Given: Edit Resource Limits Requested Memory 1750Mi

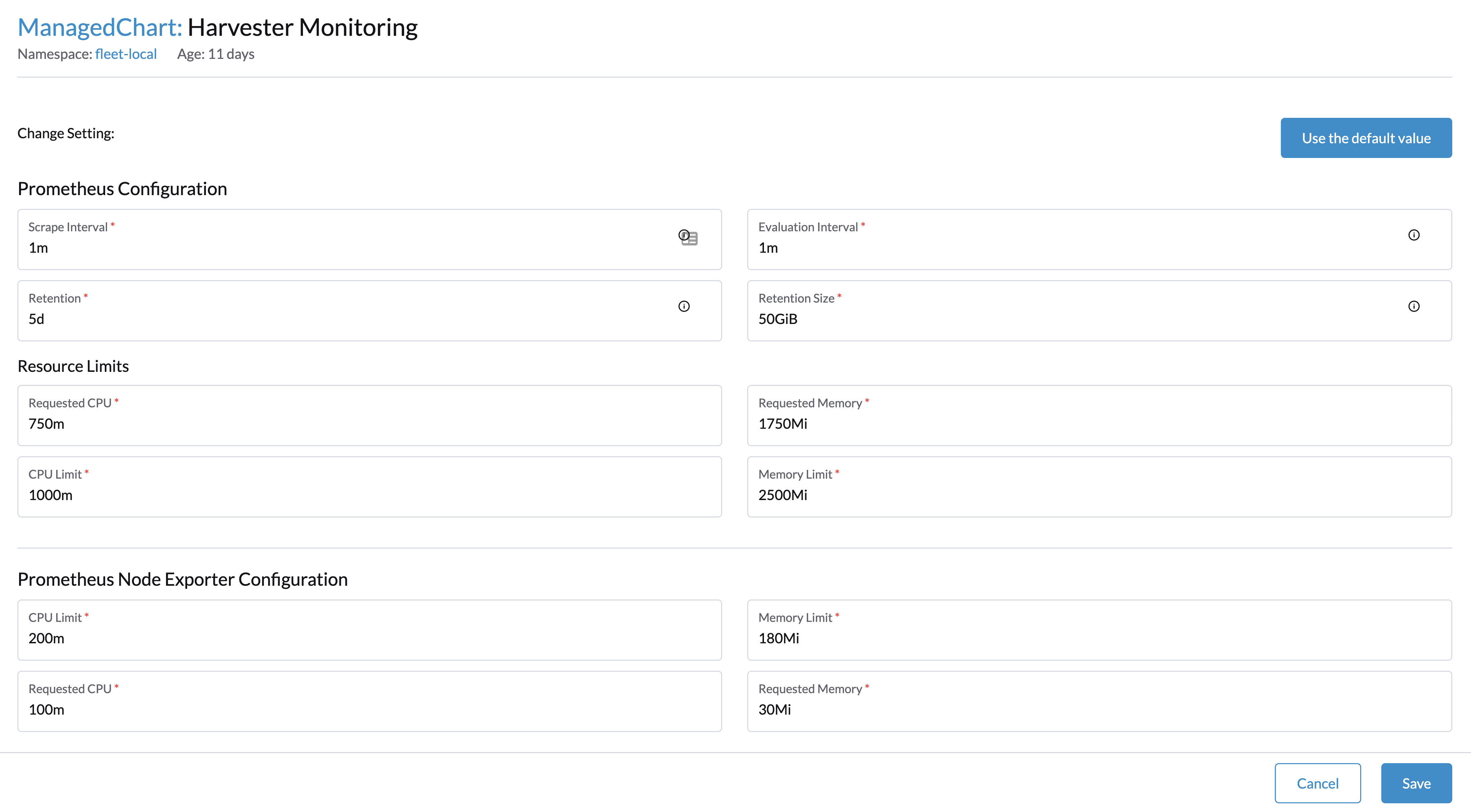Looking at the screenshot, I should pos(1099,415).
